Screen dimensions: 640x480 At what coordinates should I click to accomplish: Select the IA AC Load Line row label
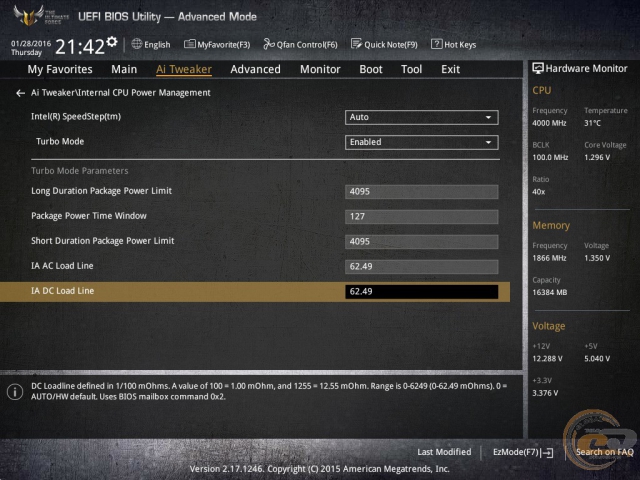pyautogui.click(x=62, y=266)
